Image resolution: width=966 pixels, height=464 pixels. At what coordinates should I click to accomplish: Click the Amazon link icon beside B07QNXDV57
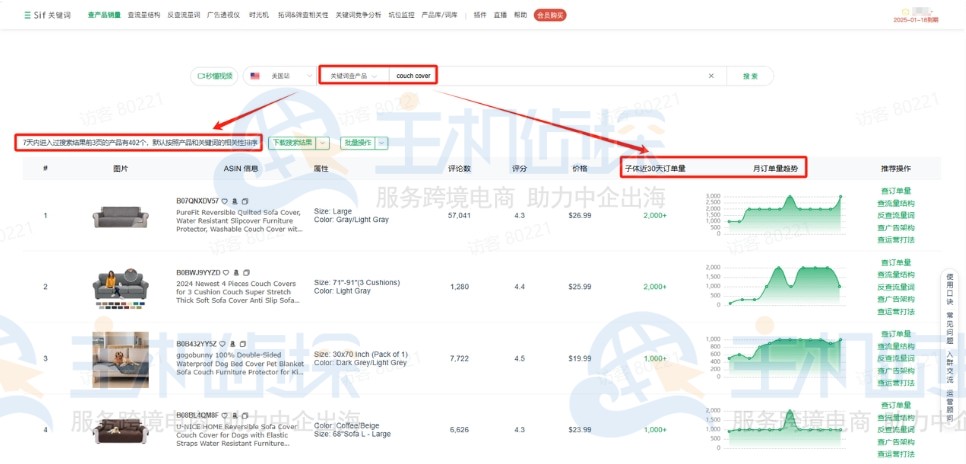click(235, 201)
